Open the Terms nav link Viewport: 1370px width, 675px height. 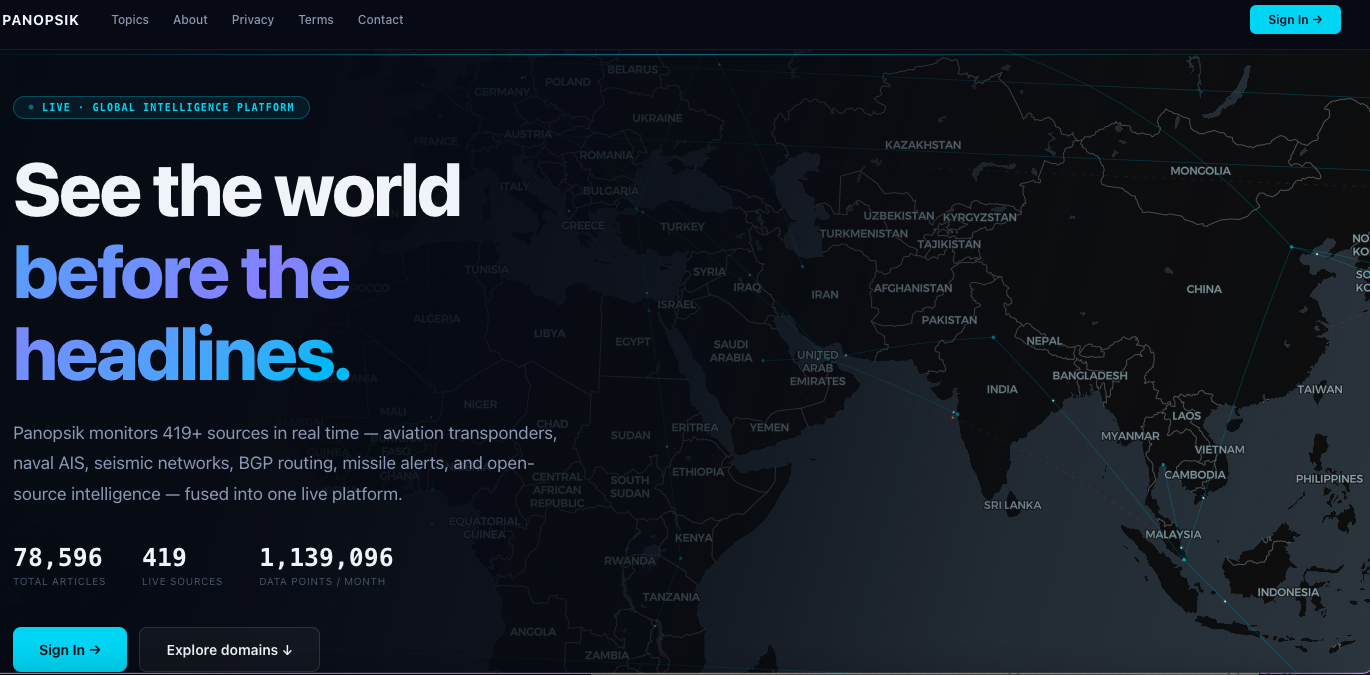click(x=316, y=20)
